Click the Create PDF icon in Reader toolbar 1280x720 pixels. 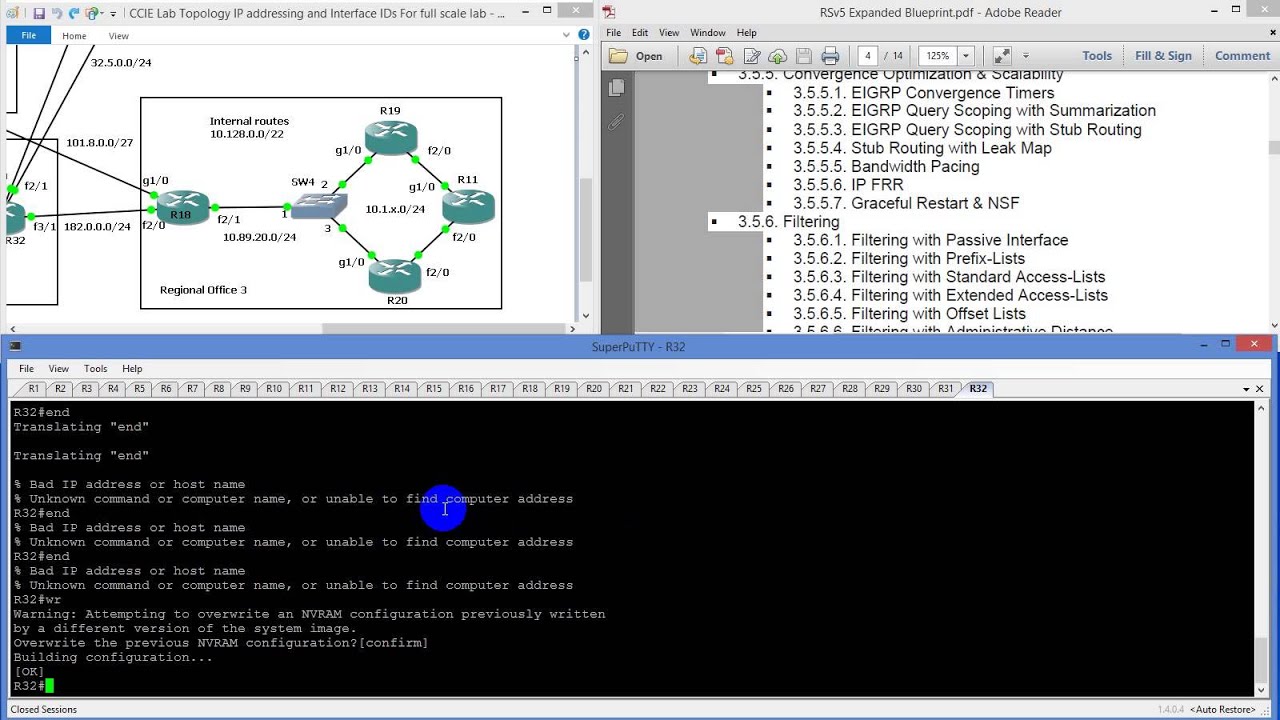[724, 56]
